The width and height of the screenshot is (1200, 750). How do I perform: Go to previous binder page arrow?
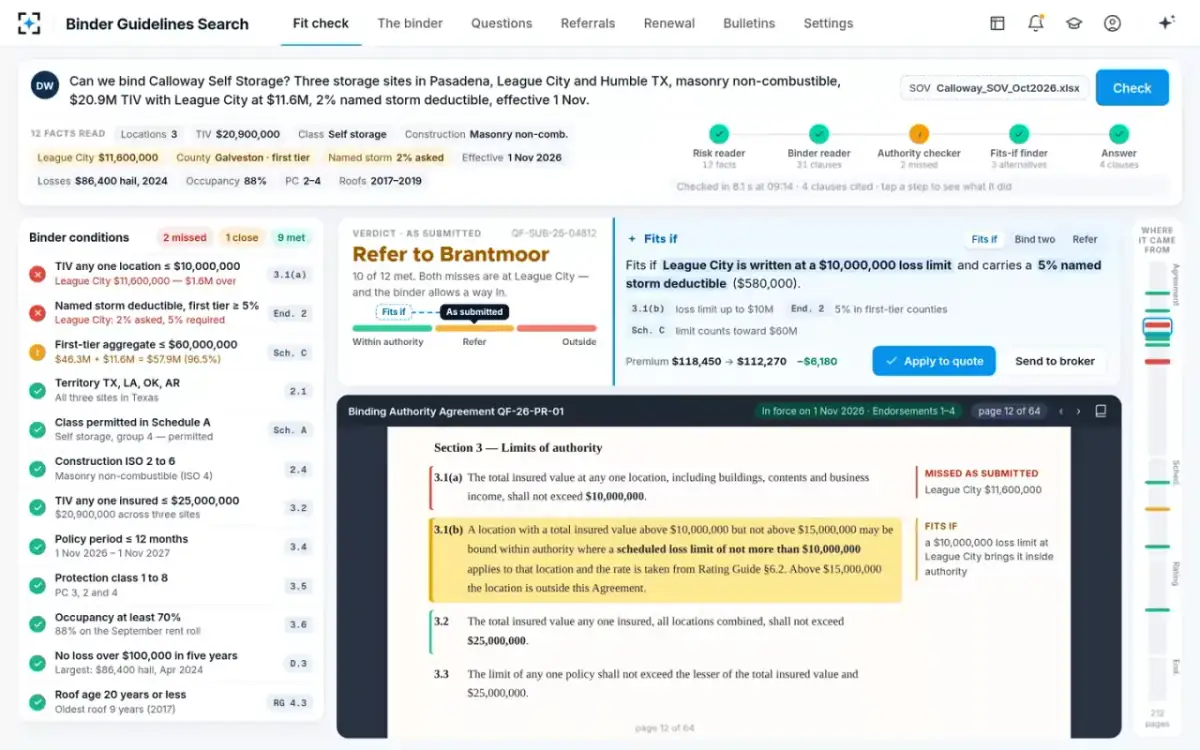(x=1062, y=411)
